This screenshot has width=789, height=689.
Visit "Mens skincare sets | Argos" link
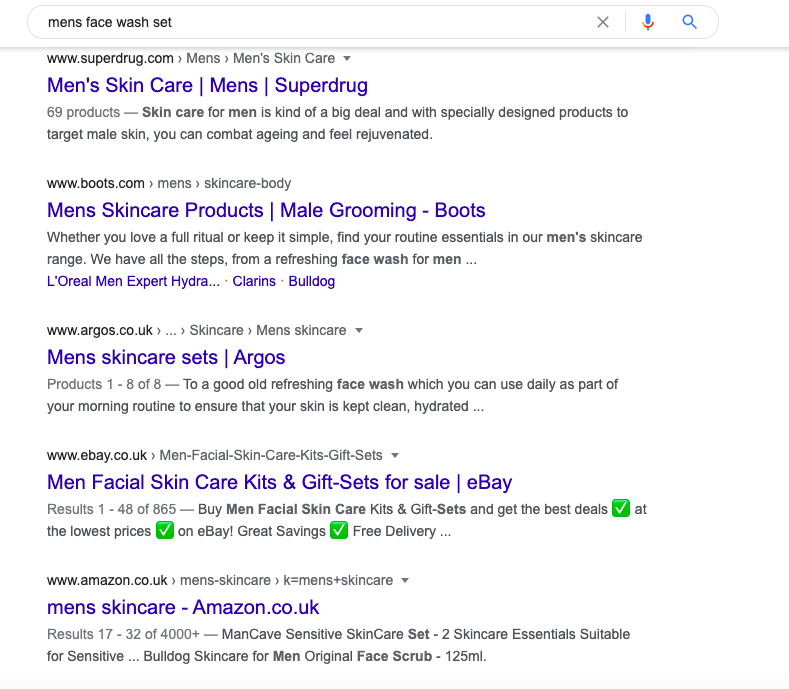pos(166,358)
